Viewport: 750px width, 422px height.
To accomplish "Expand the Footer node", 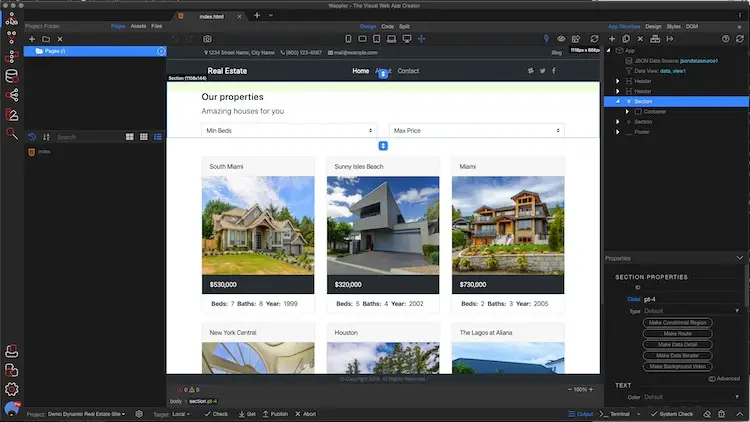I will [618, 132].
